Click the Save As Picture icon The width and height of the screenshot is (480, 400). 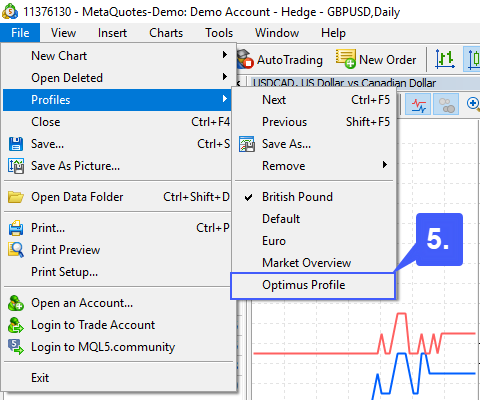16,166
